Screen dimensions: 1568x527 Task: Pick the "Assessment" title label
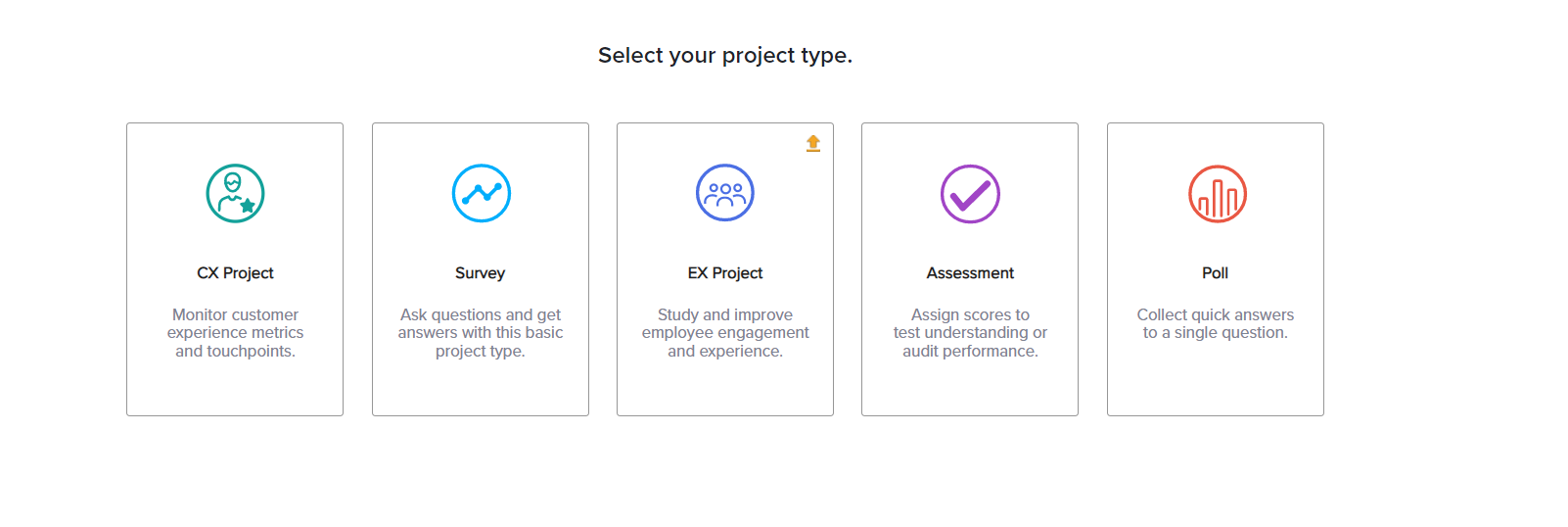point(970,273)
